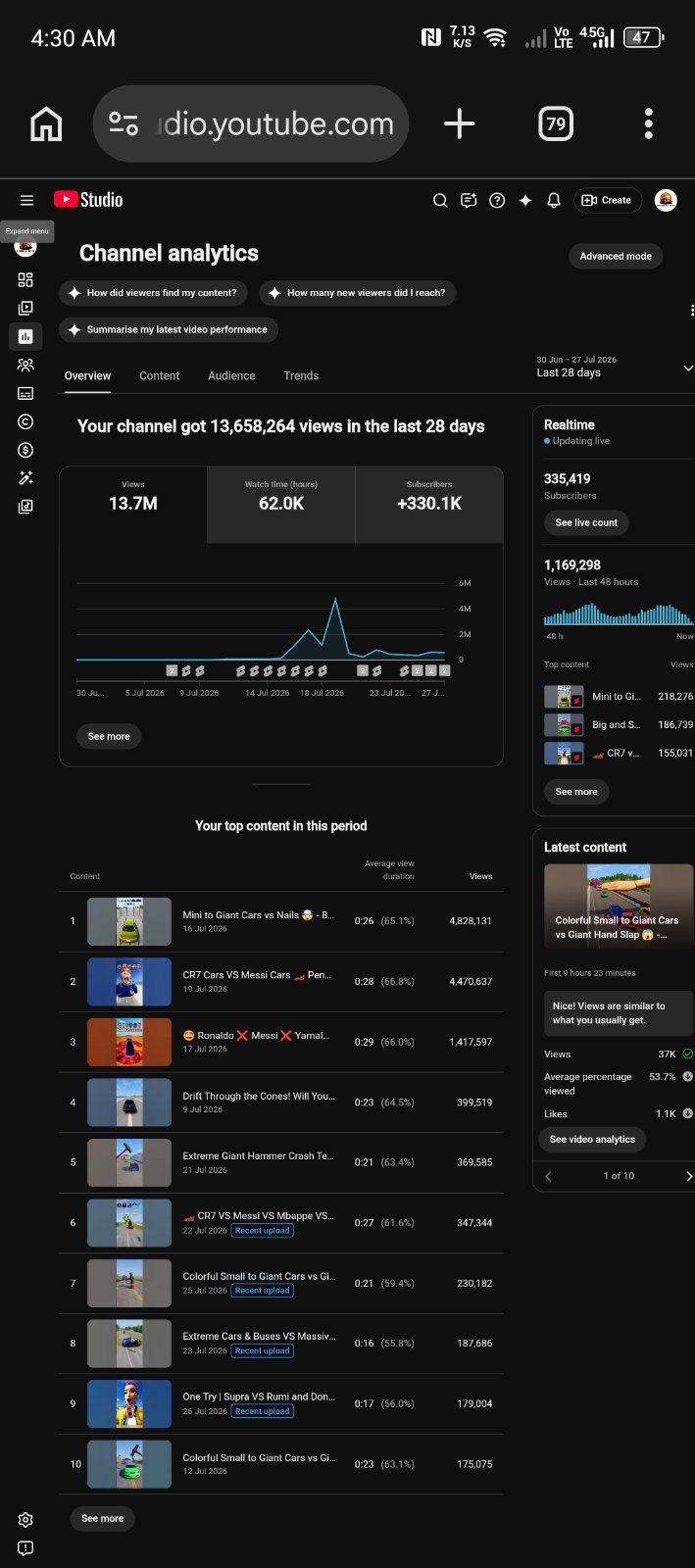This screenshot has width=695, height=1568.
Task: Open thumbnail of Mini to Giant Cars vs Nails
Action: (x=129, y=921)
